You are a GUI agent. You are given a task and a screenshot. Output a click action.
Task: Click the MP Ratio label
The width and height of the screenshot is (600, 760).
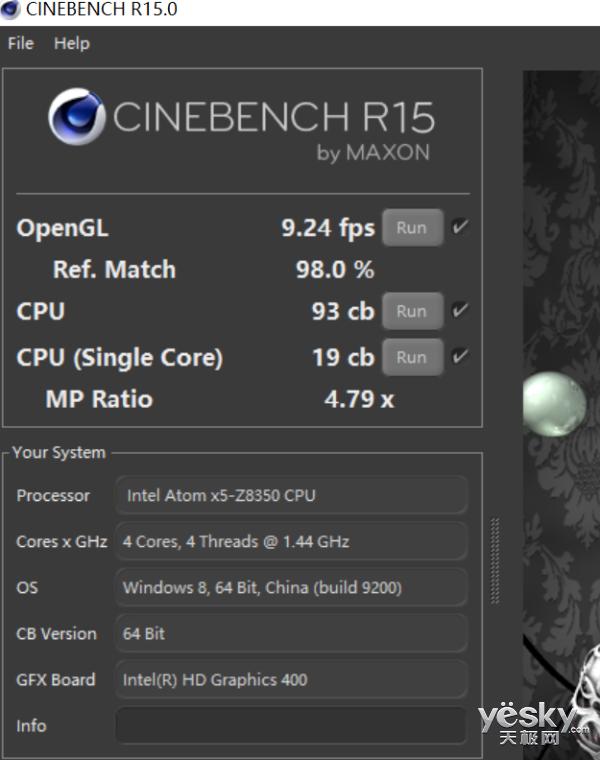tap(99, 399)
